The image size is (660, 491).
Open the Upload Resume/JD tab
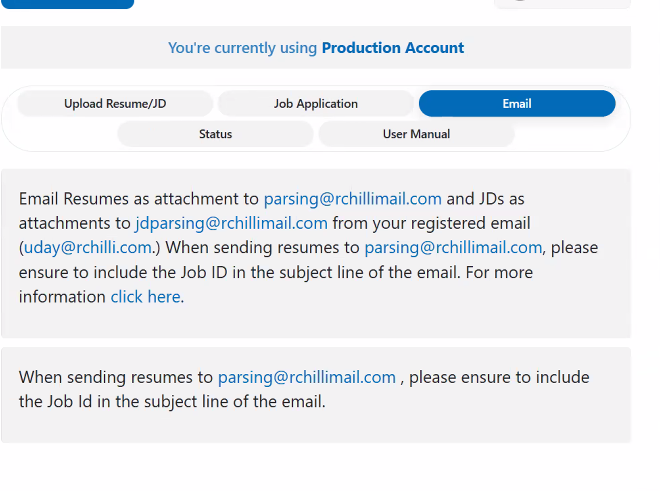coord(115,104)
